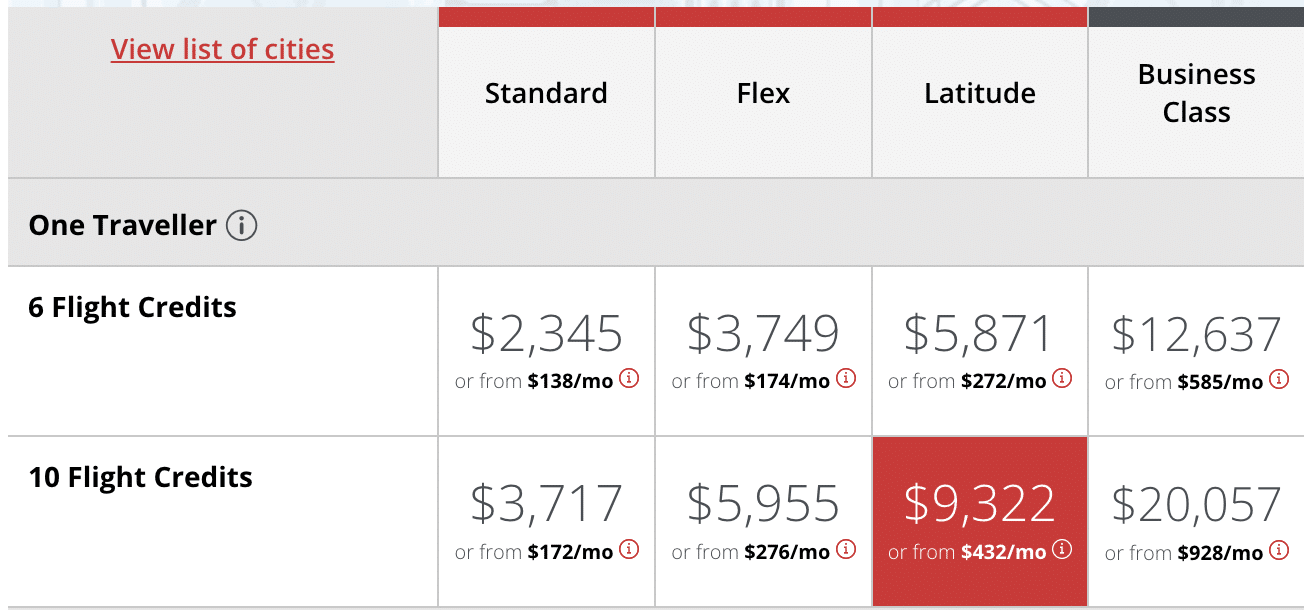Pick the $12,637 Business Class price cell
This screenshot has width=1312, height=610.
click(x=1196, y=334)
